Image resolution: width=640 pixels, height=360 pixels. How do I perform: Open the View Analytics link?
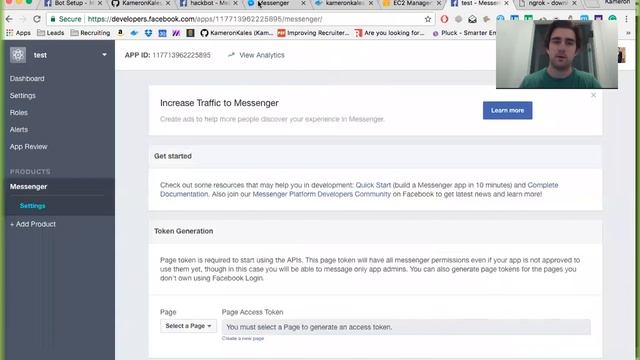click(x=256, y=55)
